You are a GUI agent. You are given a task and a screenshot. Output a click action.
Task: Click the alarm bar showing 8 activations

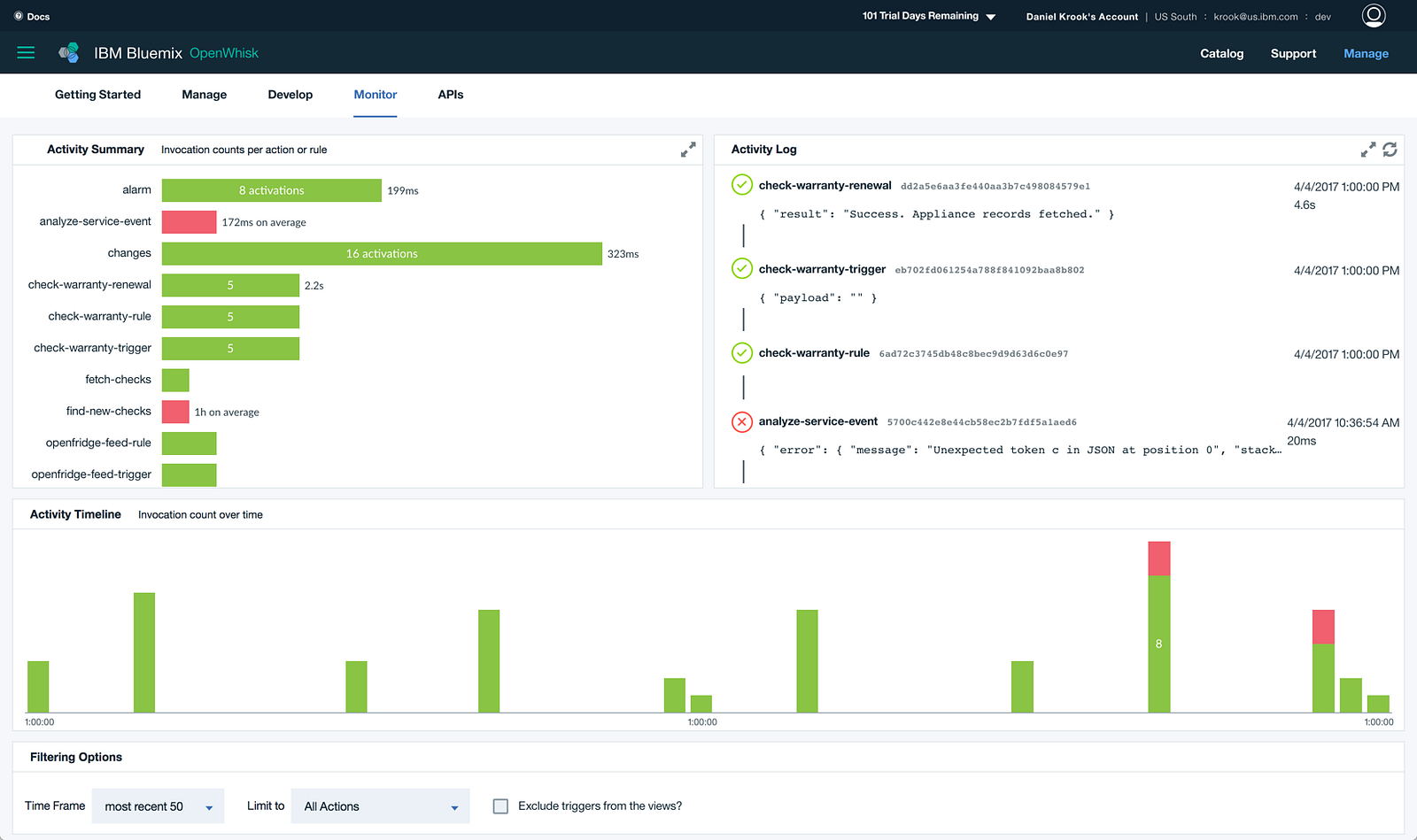(272, 190)
